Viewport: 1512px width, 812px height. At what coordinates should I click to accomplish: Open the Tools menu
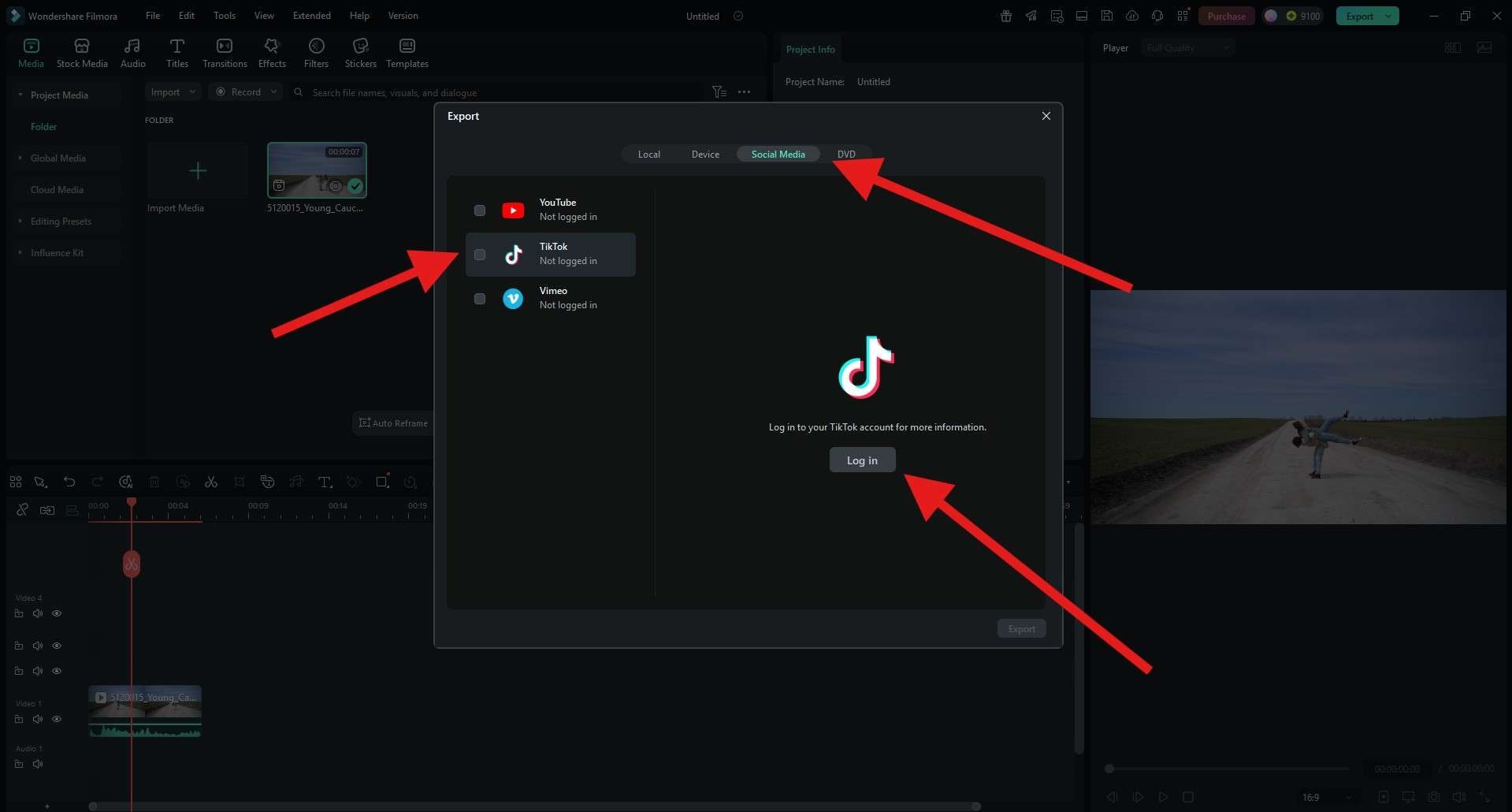click(x=225, y=16)
